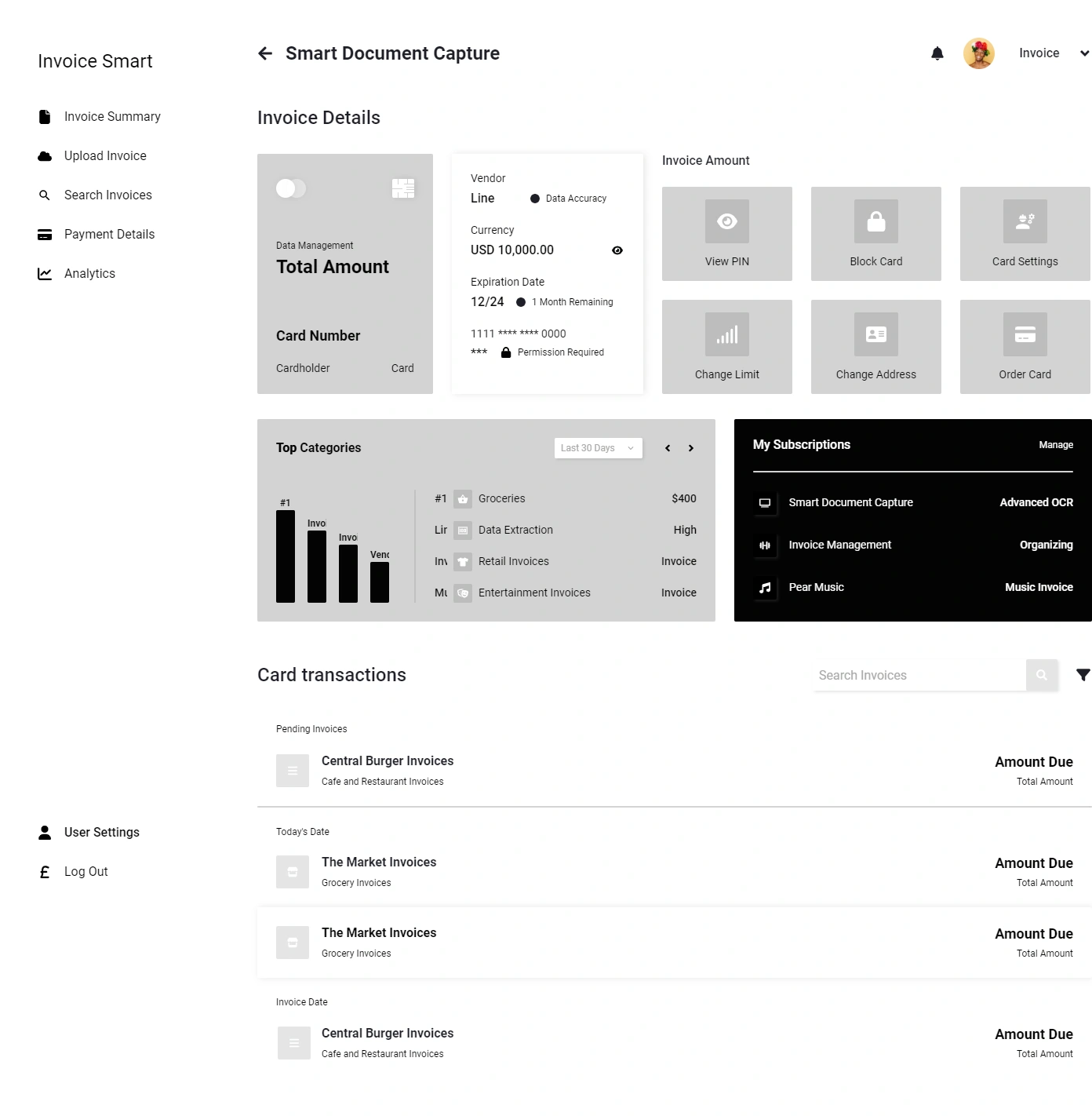Open Upload Invoice in the sidebar

tap(105, 155)
